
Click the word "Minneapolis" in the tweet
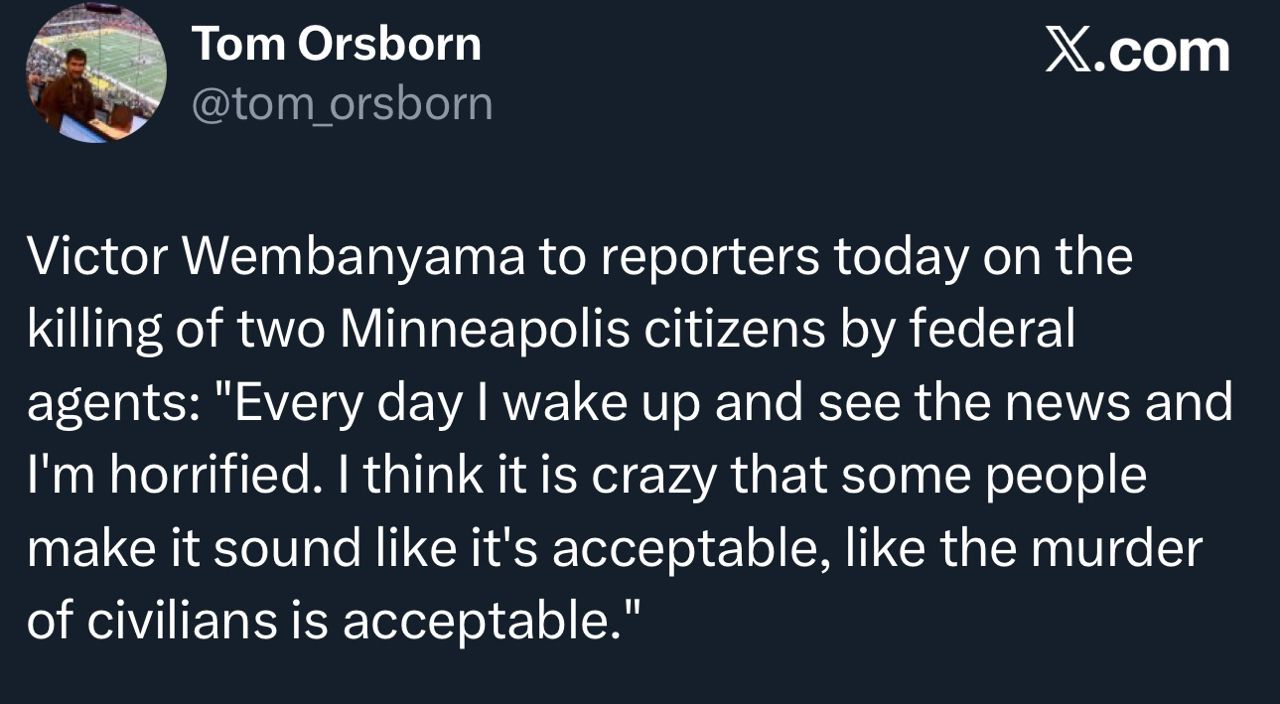[485, 330]
